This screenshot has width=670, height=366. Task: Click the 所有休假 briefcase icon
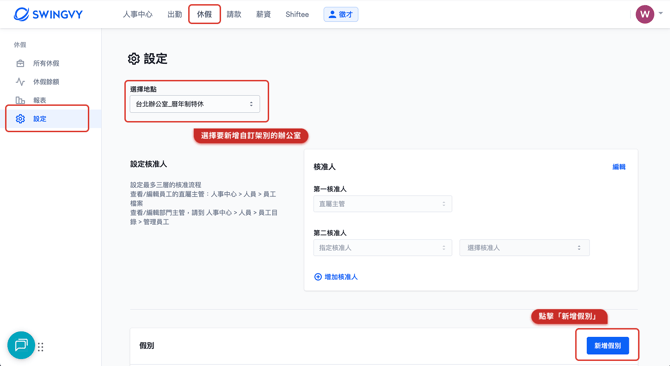click(20, 63)
